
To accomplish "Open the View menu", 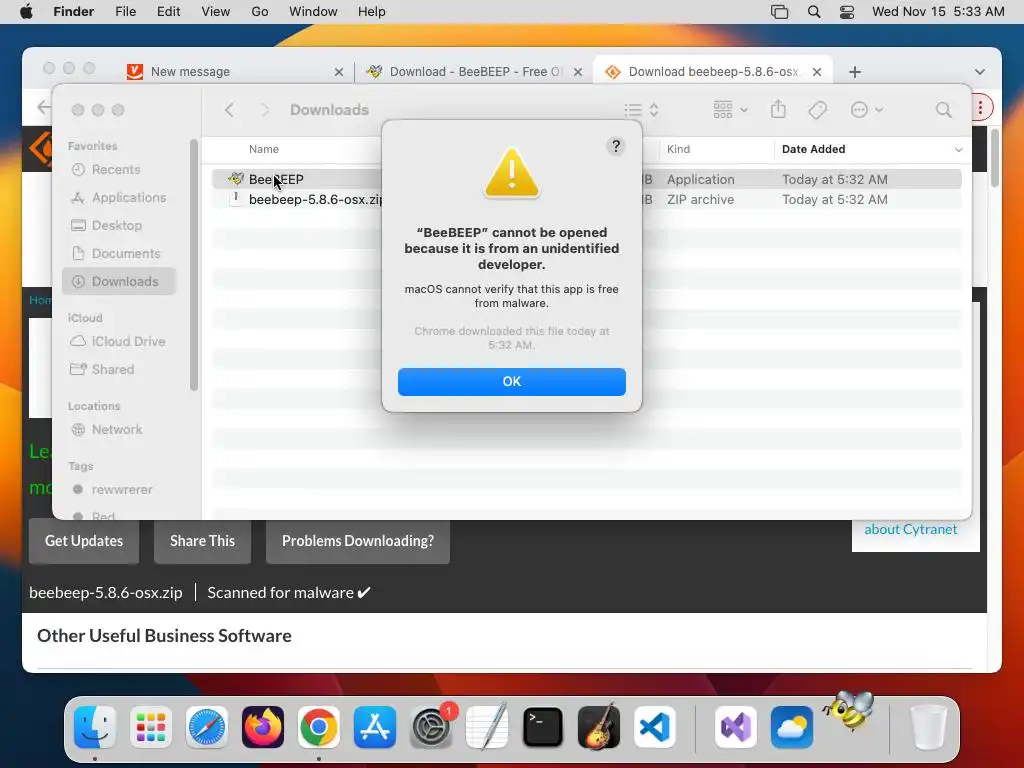I will (x=216, y=12).
